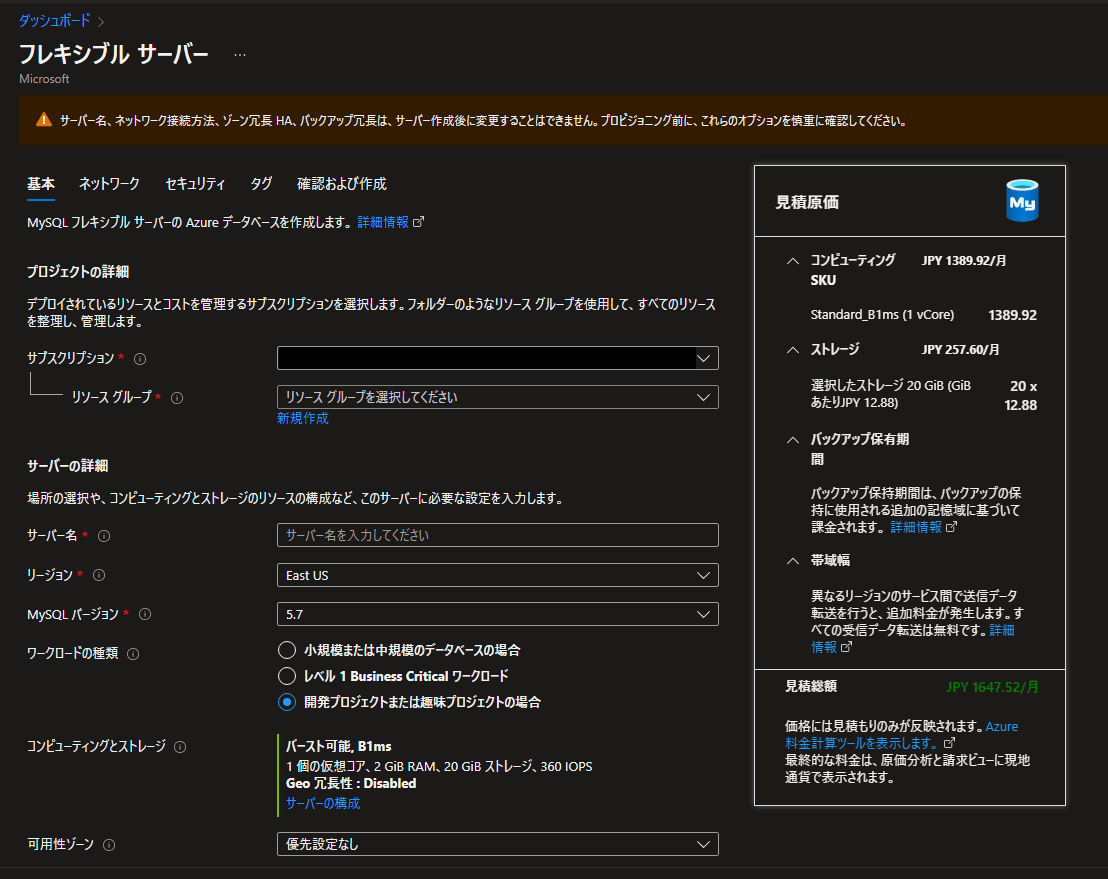Select 開発プロジェクトまたは趣味プロジェクトの場合 workload
Viewport: 1108px width, 879px height.
(287, 702)
